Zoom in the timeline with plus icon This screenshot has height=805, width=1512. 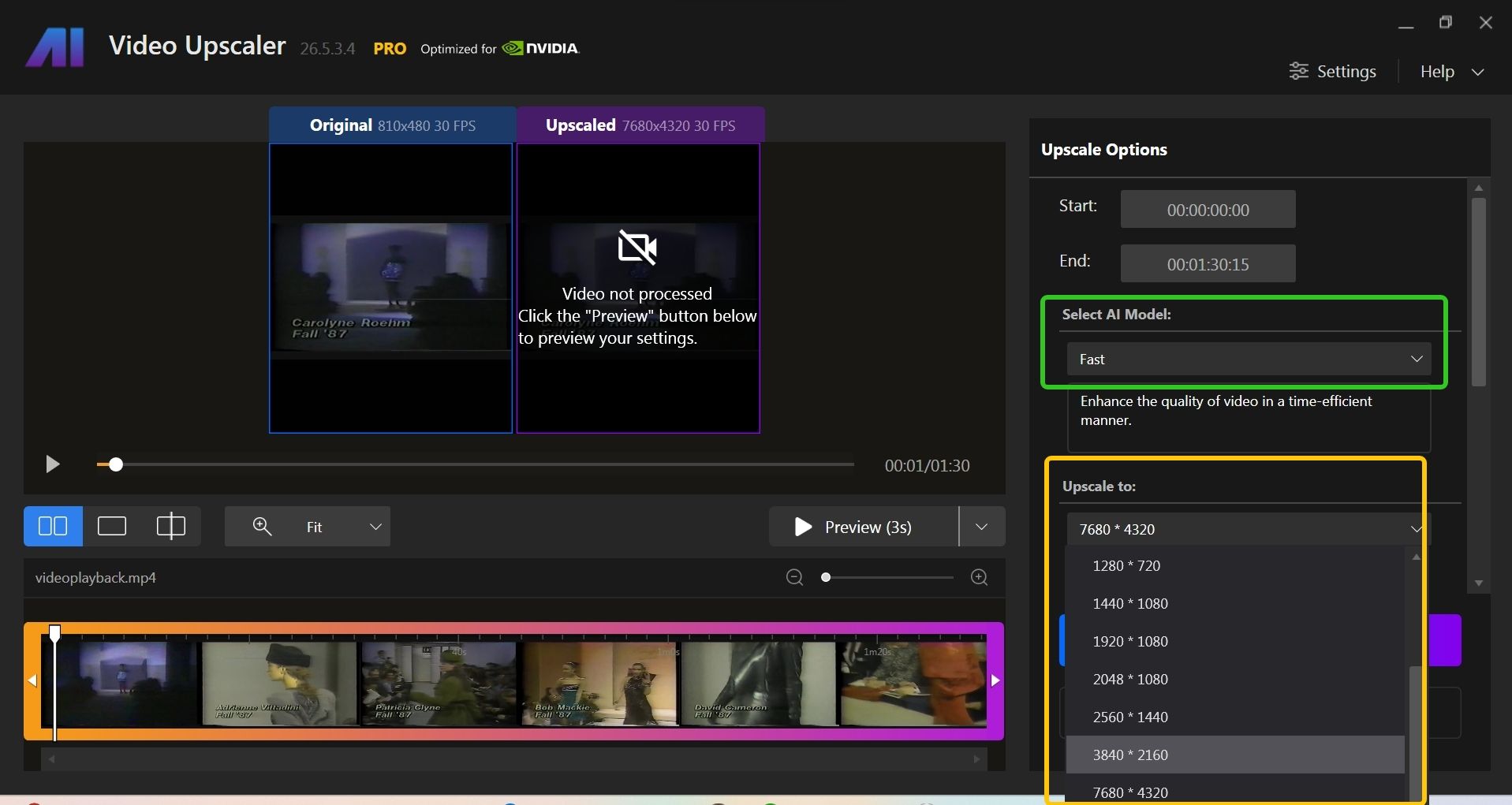click(979, 578)
